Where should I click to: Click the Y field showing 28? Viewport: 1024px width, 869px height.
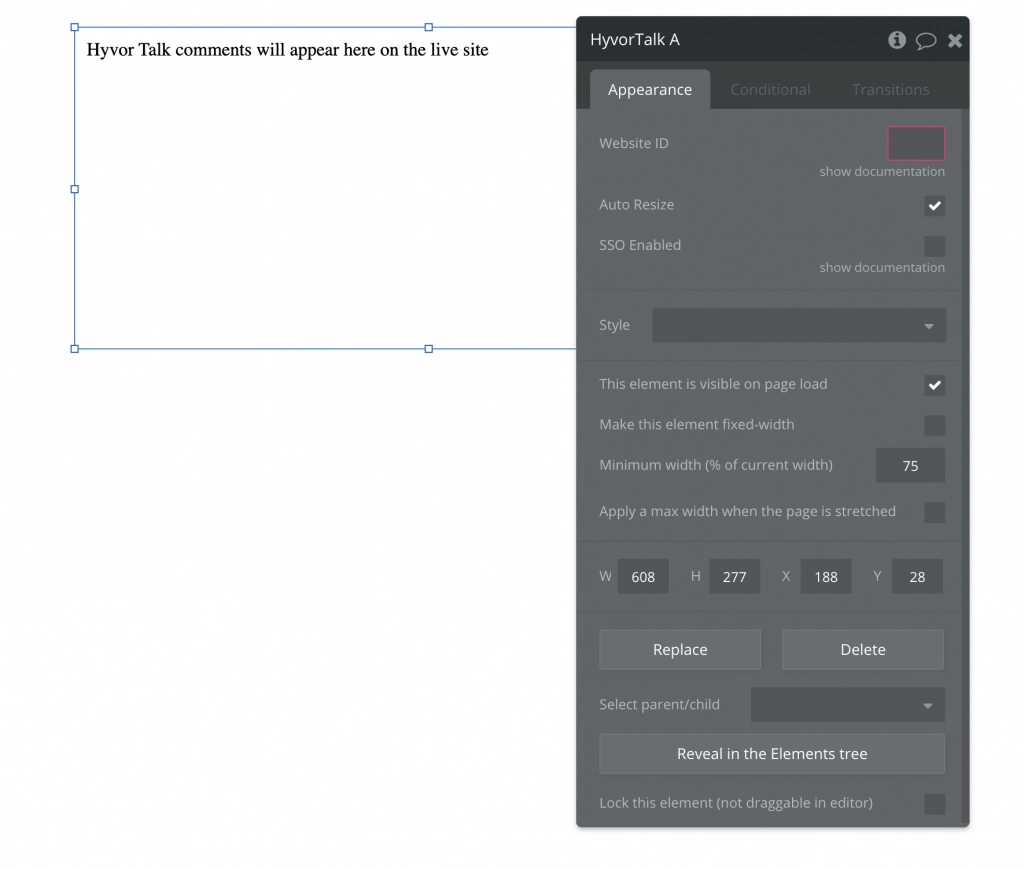coord(917,577)
